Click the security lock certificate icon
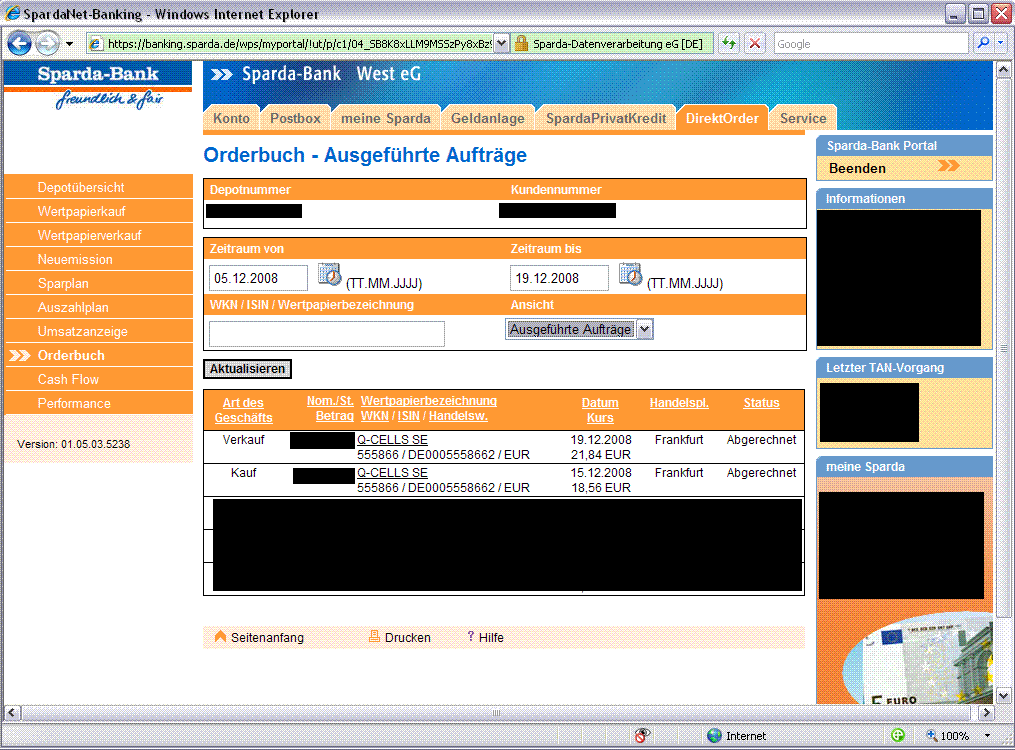Image resolution: width=1015 pixels, height=750 pixels. click(x=521, y=44)
